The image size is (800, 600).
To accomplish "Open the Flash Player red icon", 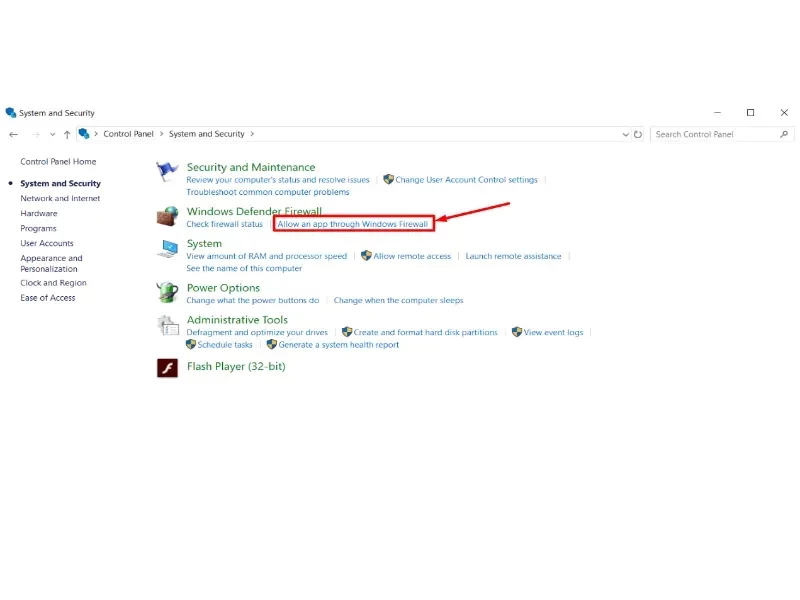I will point(167,367).
